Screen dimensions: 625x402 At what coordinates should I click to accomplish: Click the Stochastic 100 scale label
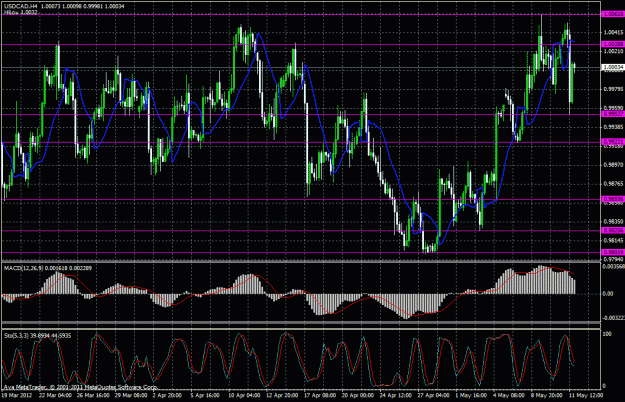608,334
